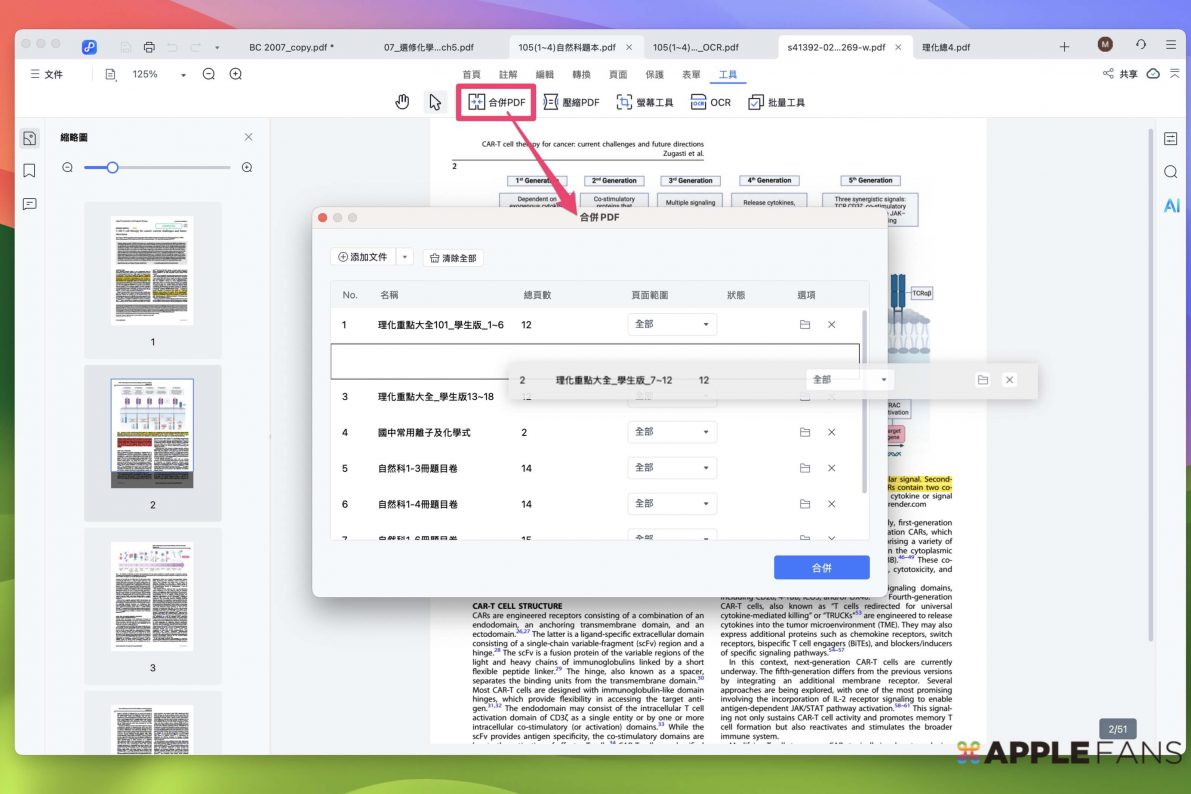Expand the arrow beside 添加文件
The height and width of the screenshot is (794, 1191).
tap(405, 257)
